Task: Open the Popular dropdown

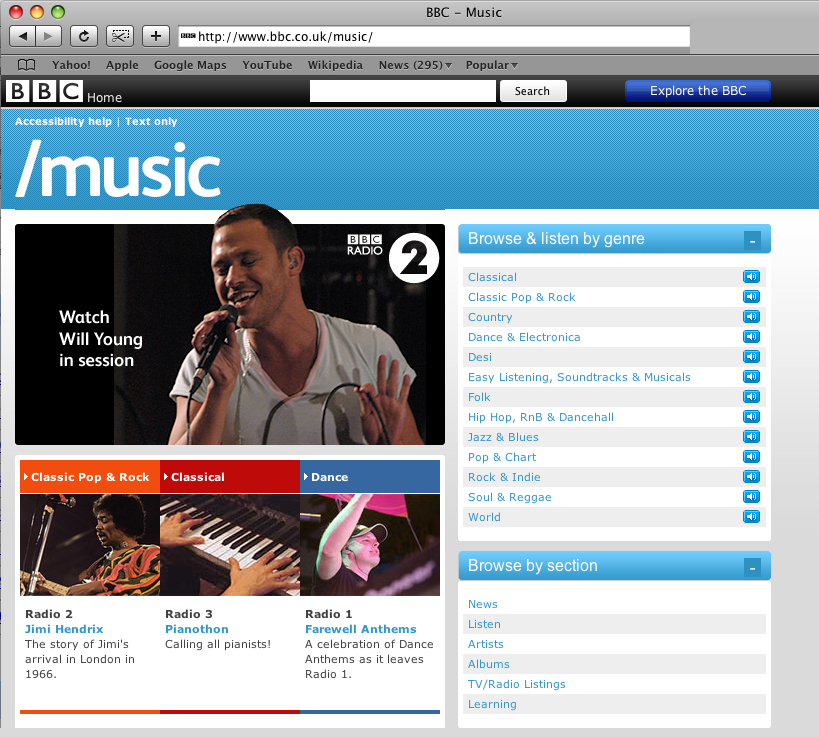Action: click(x=490, y=64)
